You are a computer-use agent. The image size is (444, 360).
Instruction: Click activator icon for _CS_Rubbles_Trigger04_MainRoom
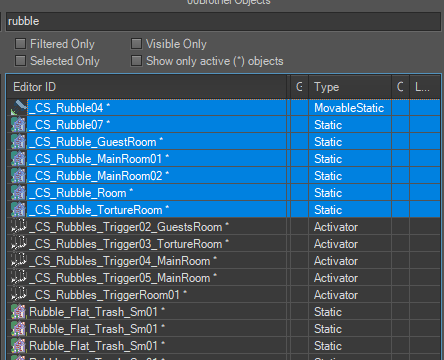pyautogui.click(x=19, y=261)
